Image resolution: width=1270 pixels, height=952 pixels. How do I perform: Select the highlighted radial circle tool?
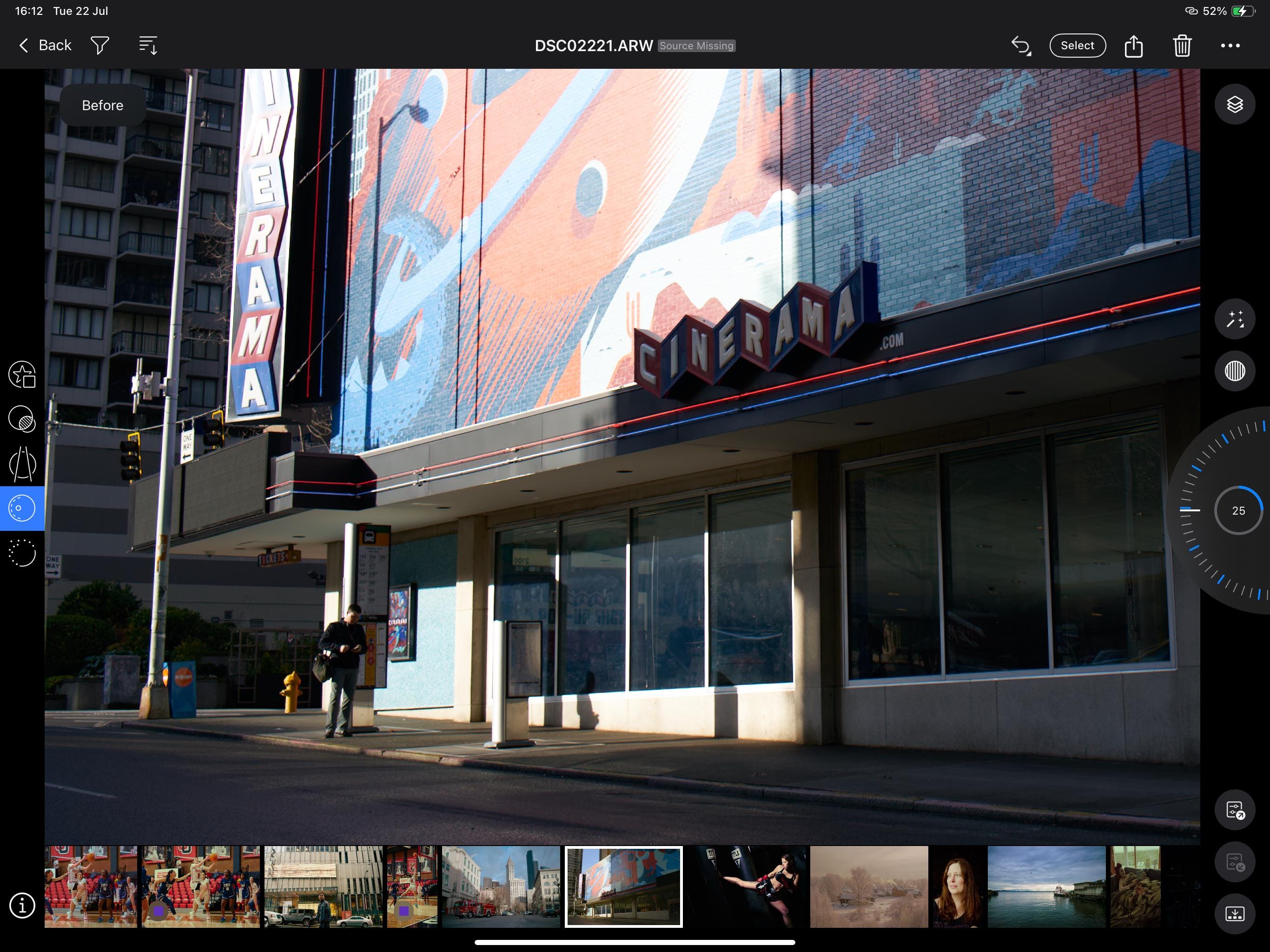click(22, 508)
